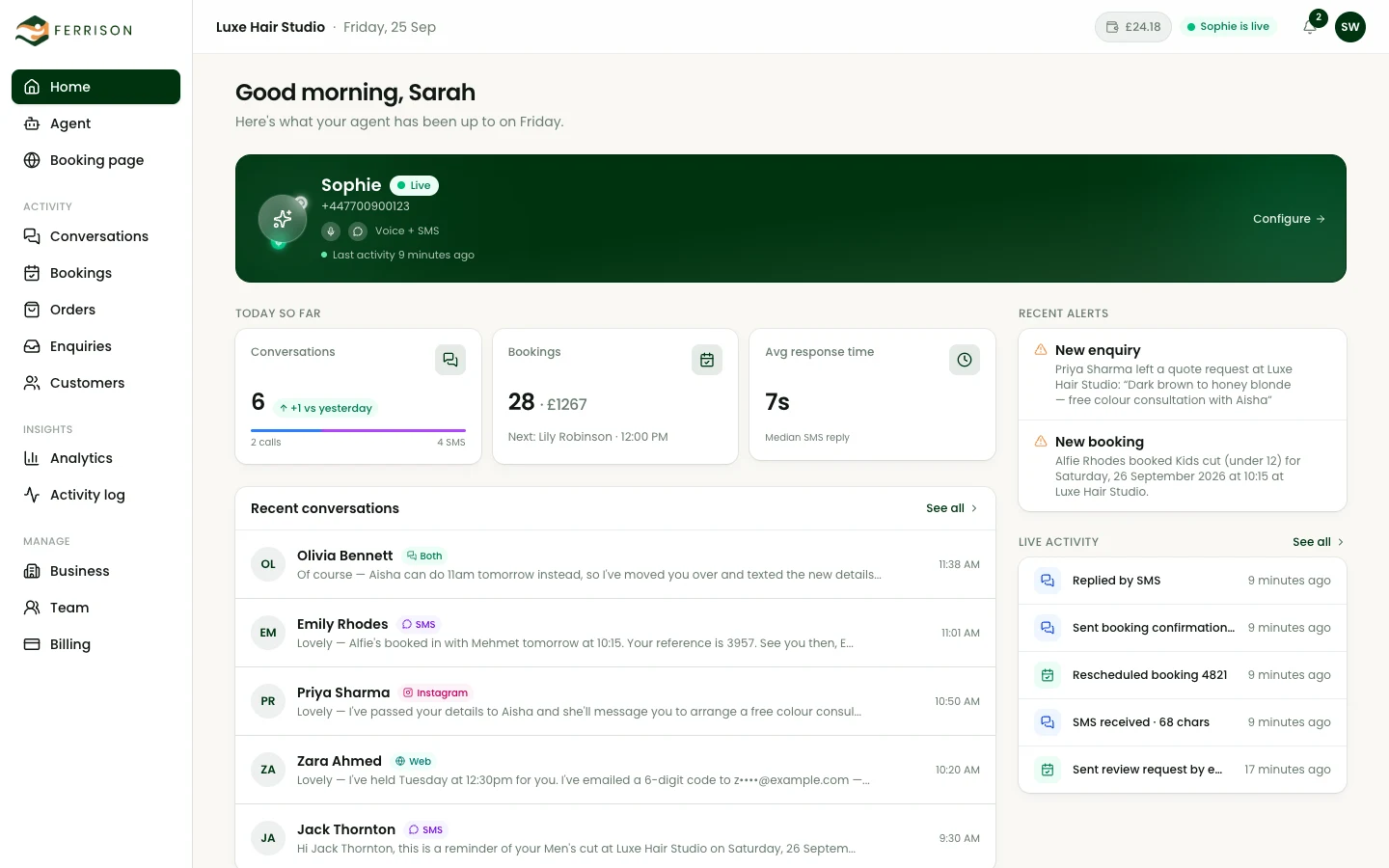Open the Activity log
Image resolution: width=1389 pixels, height=868 pixels.
pyautogui.click(x=95, y=495)
